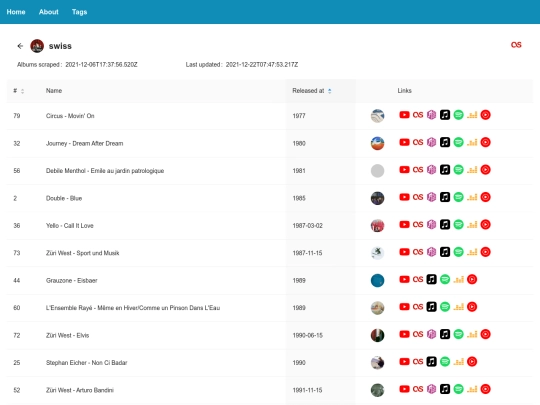Open Deezer for Züri West - Sport und Musik
This screenshot has height=405, width=540.
click(472, 252)
